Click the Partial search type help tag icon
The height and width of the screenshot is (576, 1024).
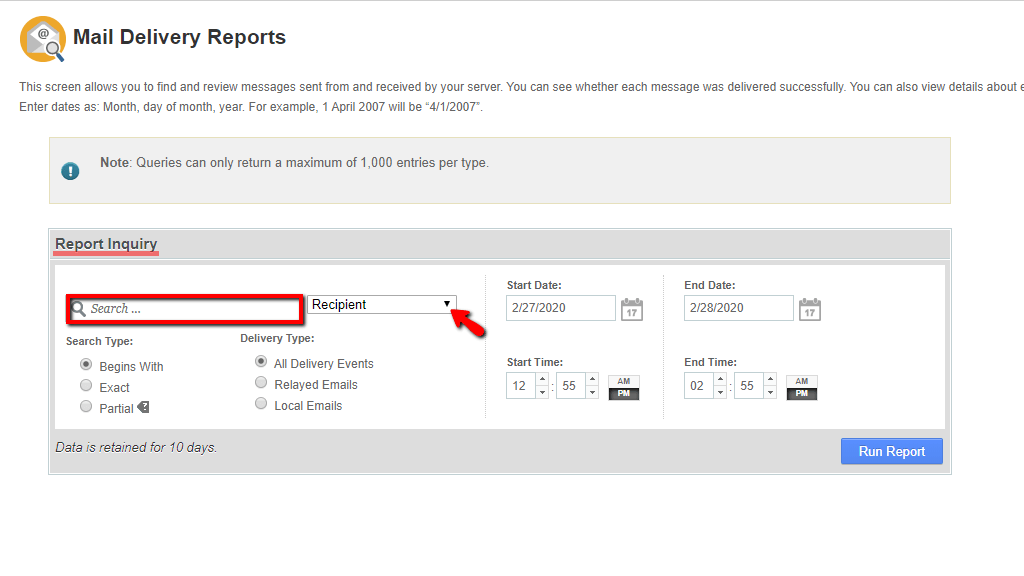coord(143,408)
